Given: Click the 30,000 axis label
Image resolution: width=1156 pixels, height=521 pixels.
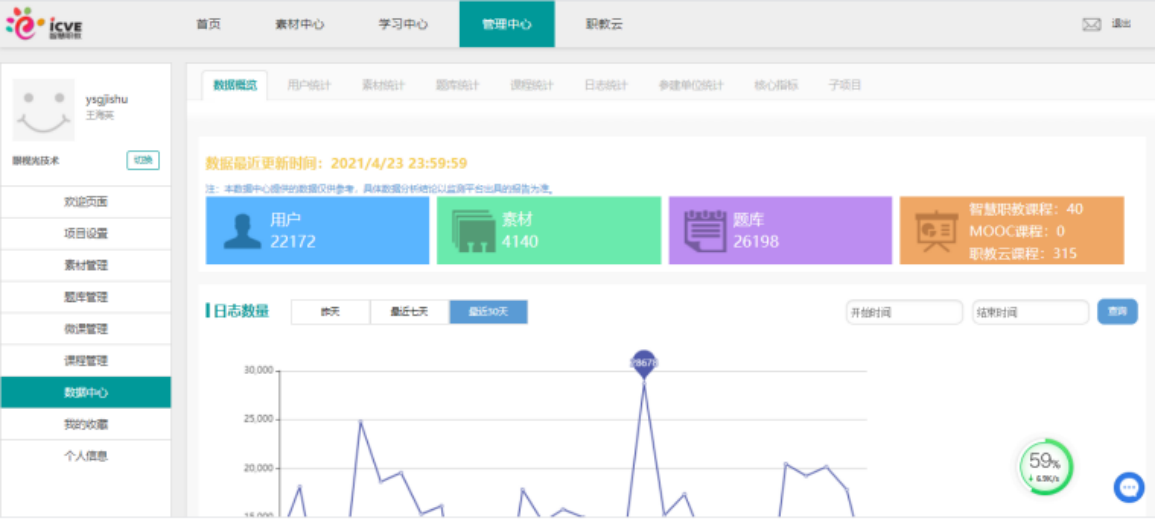Looking at the screenshot, I should click(259, 370).
